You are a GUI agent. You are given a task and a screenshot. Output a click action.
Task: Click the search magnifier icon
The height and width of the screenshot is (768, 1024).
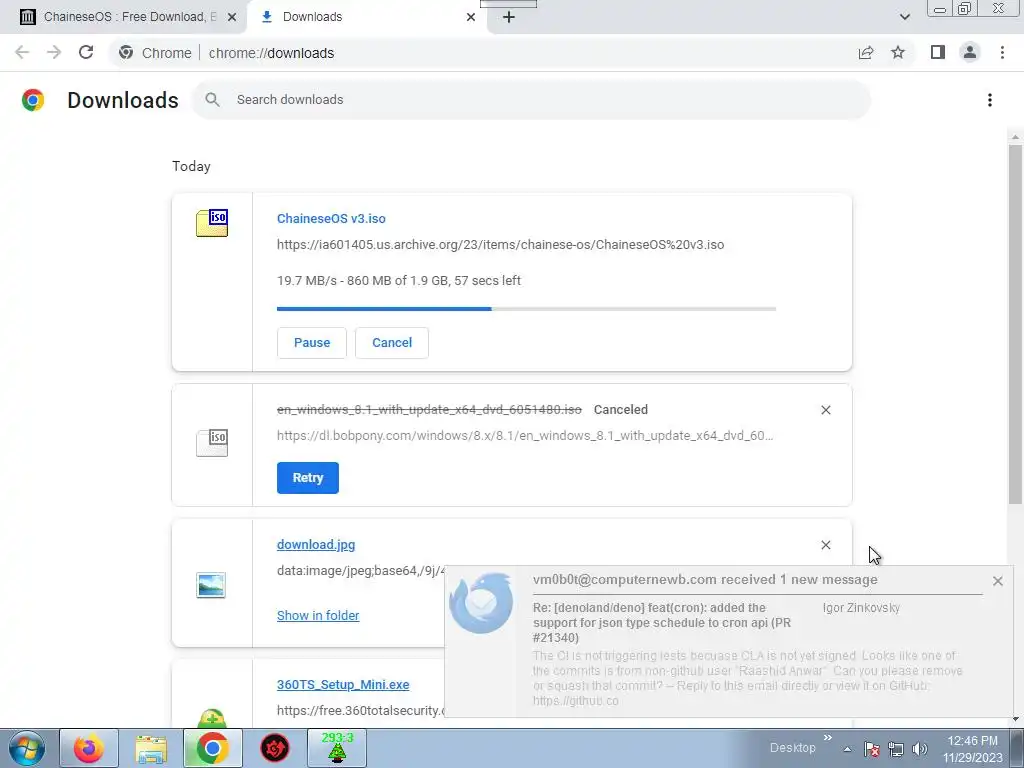coord(212,100)
